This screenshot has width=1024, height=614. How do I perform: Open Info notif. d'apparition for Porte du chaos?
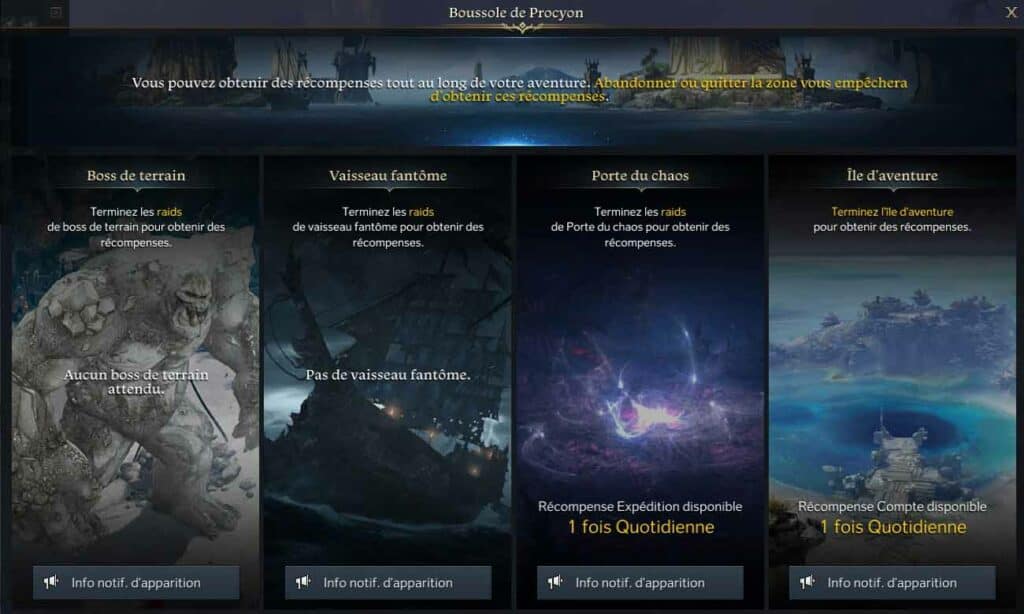coord(640,582)
